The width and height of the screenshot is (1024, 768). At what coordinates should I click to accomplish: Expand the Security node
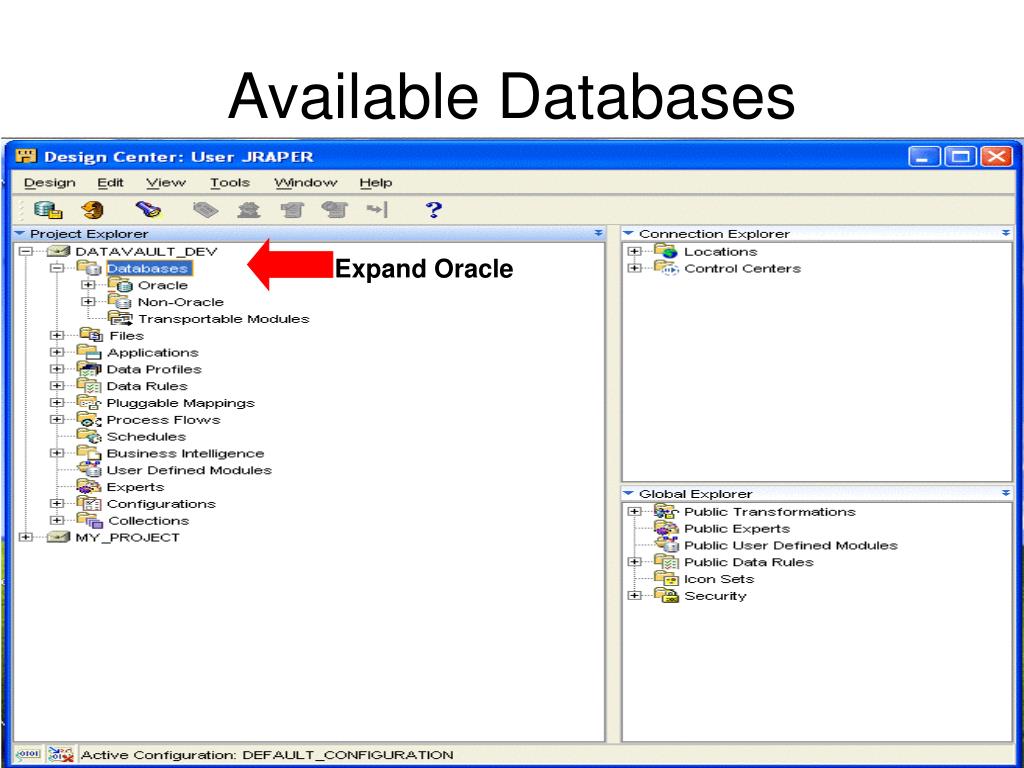click(633, 596)
